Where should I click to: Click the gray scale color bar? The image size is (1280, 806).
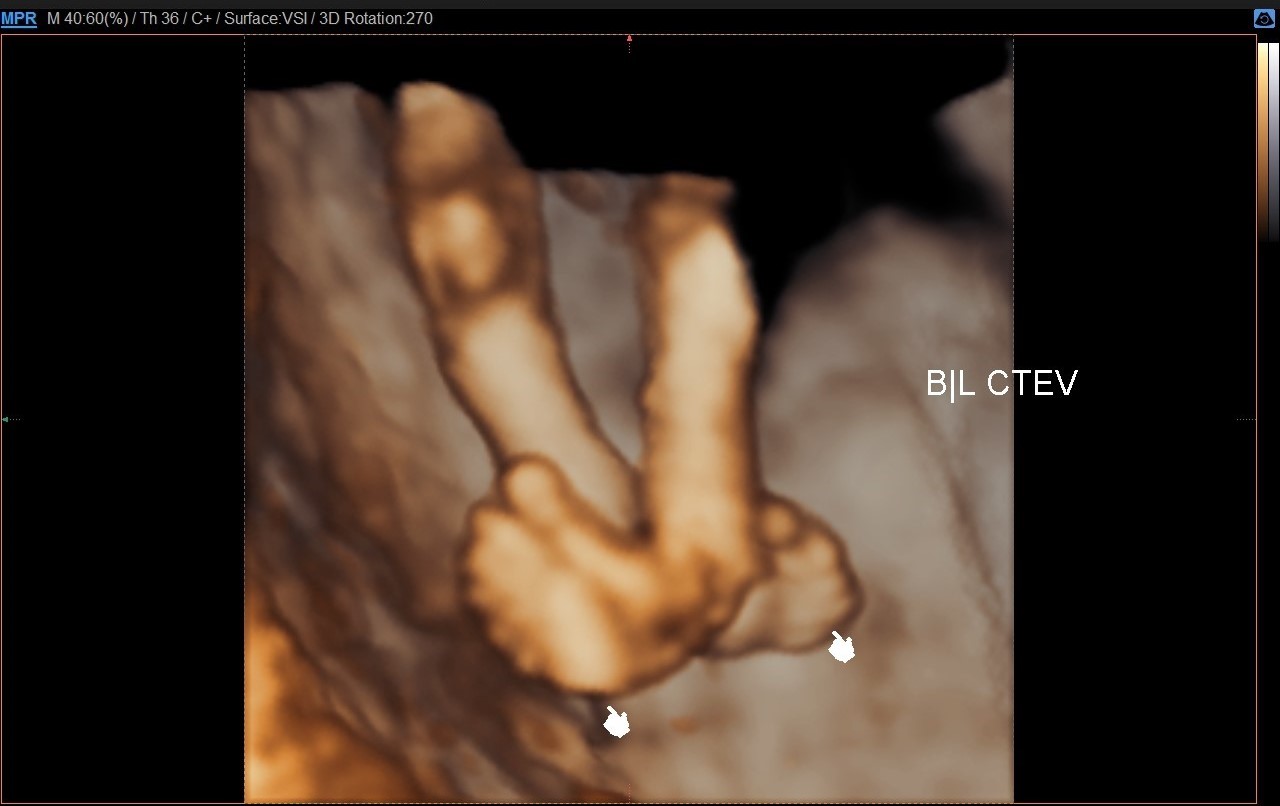(1273, 141)
